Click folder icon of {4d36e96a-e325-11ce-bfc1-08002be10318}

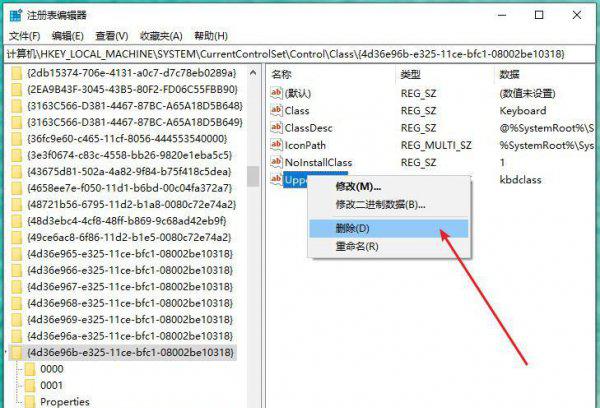click(16, 336)
